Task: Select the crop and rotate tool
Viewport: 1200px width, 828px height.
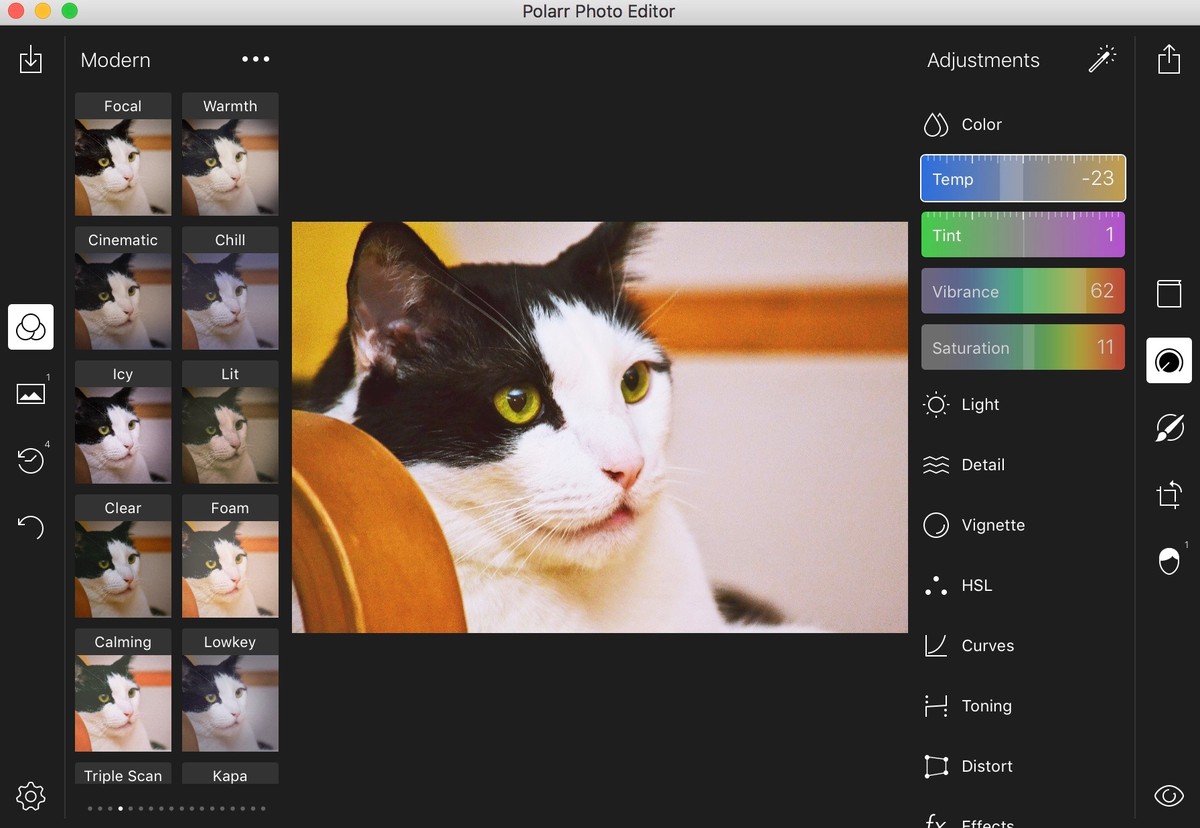Action: [1168, 495]
